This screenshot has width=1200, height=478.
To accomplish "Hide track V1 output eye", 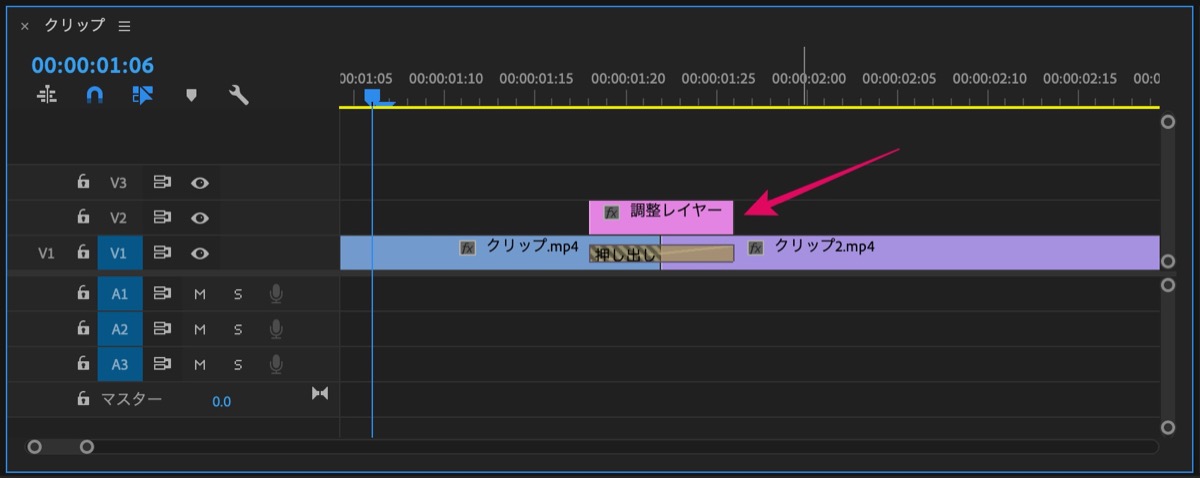I will 200,253.
